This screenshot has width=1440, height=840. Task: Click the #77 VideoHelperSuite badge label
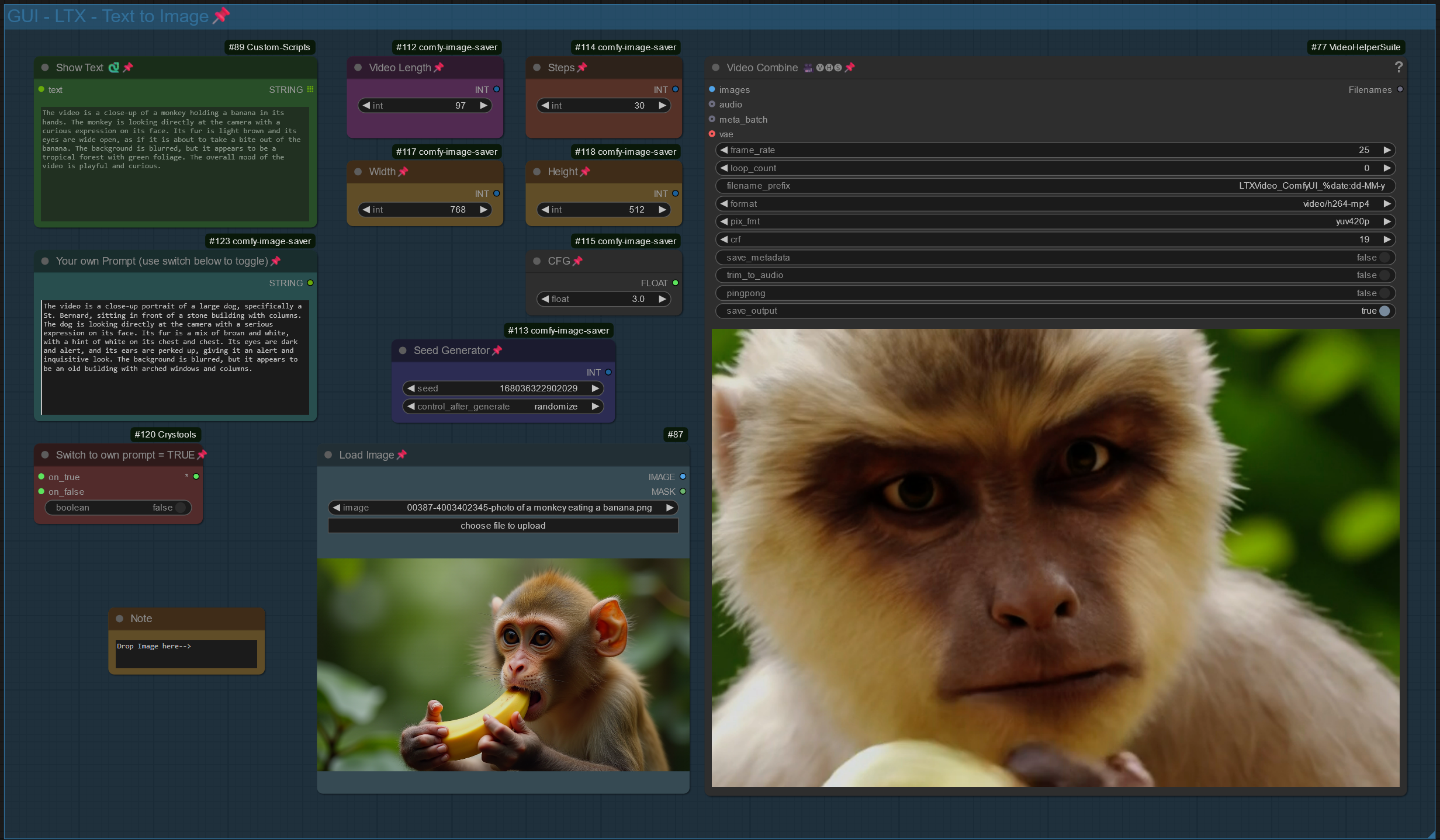1355,47
